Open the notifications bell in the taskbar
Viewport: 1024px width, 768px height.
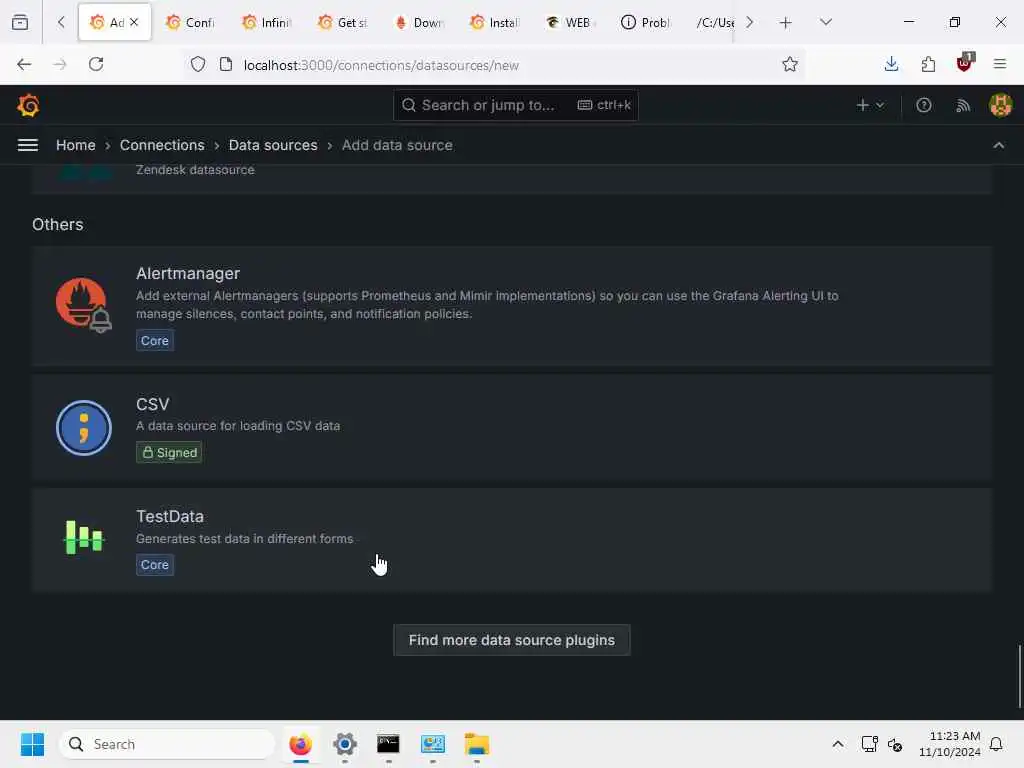pyautogui.click(x=996, y=744)
